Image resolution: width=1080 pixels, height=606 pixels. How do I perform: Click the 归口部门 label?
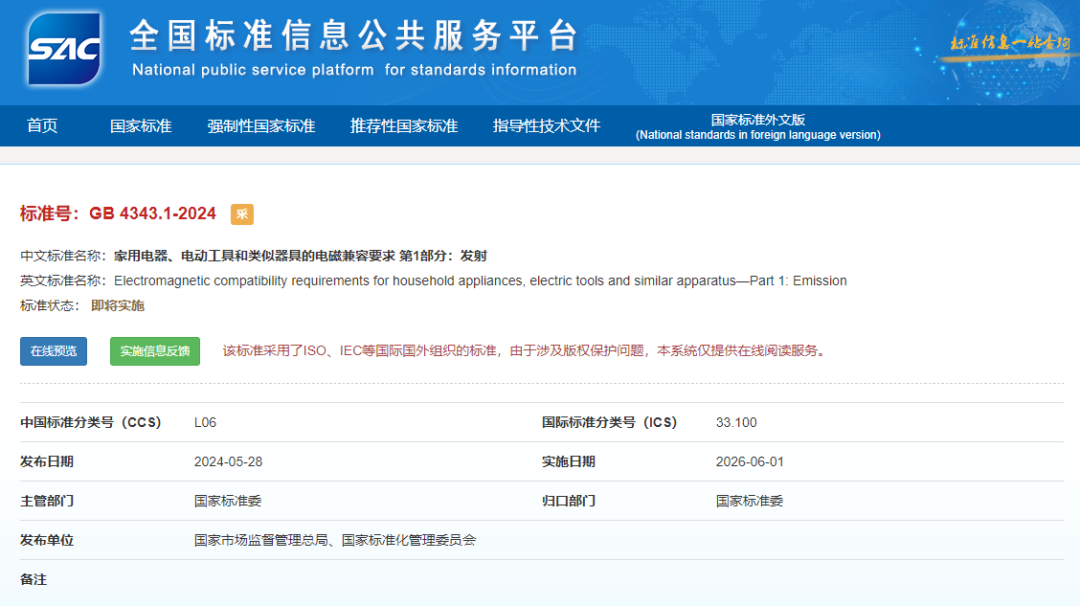click(x=568, y=501)
